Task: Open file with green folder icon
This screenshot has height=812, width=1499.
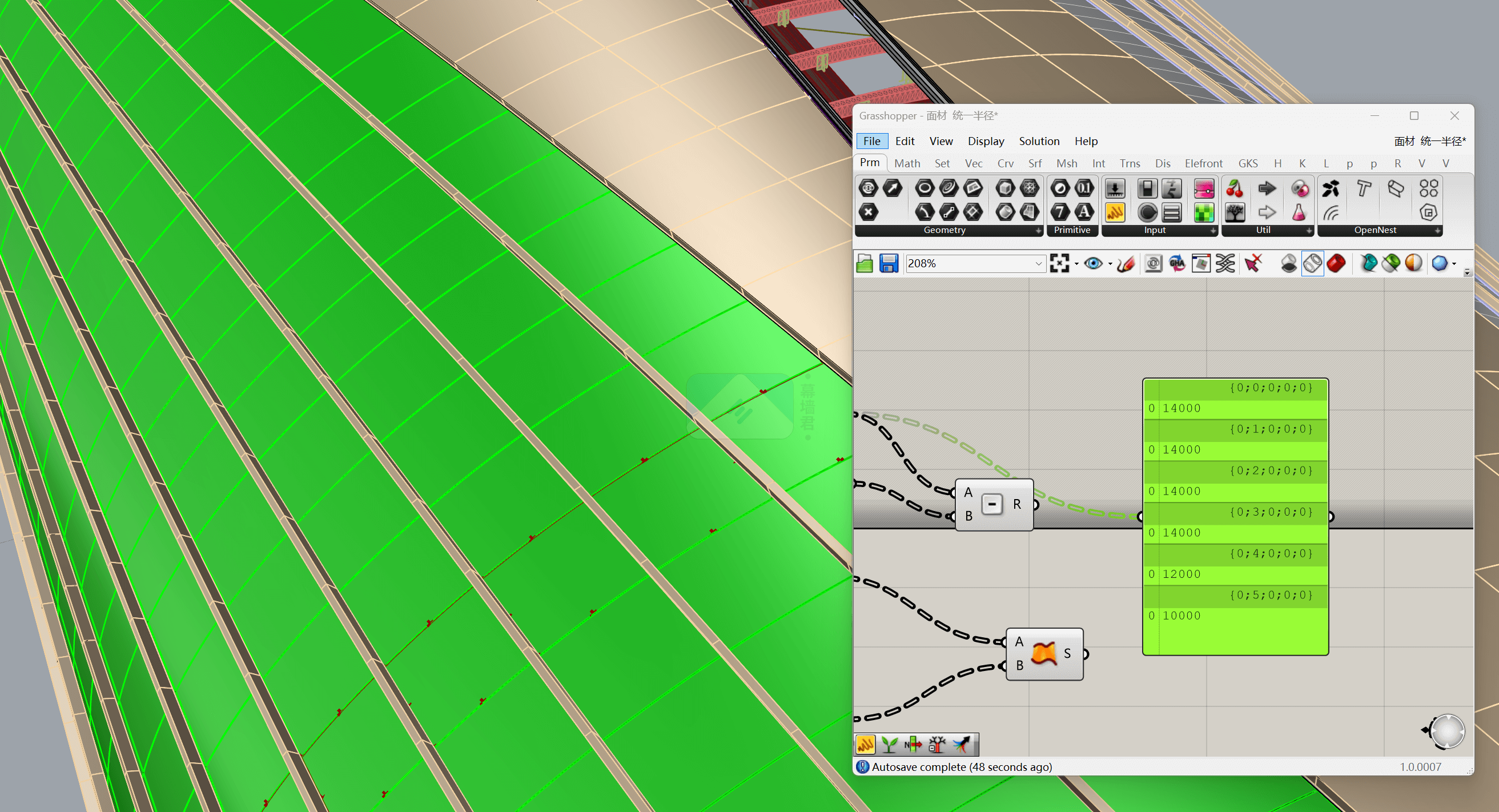Action: point(865,264)
